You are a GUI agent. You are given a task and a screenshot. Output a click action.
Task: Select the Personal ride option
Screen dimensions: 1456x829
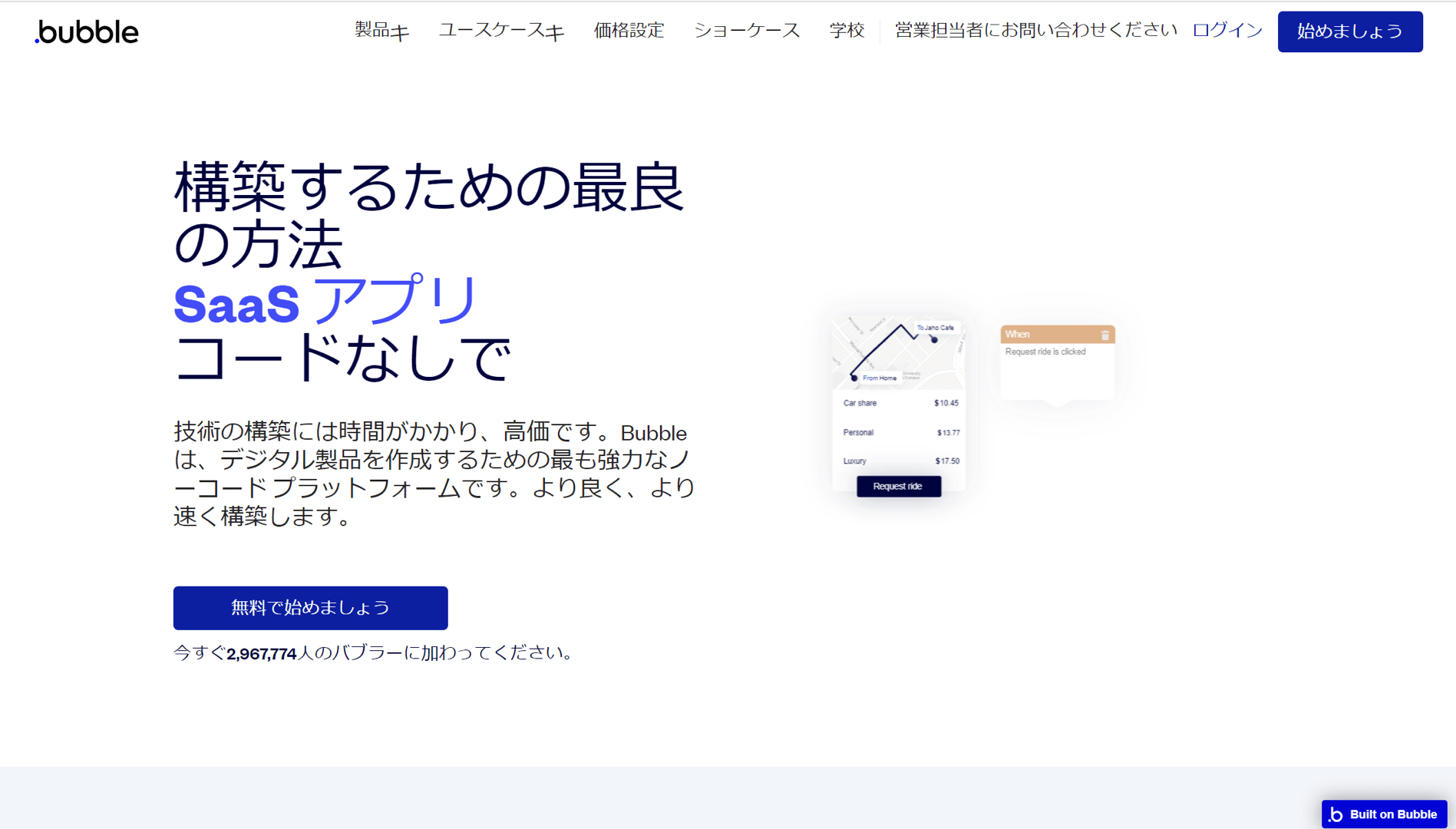pyautogui.click(x=900, y=432)
